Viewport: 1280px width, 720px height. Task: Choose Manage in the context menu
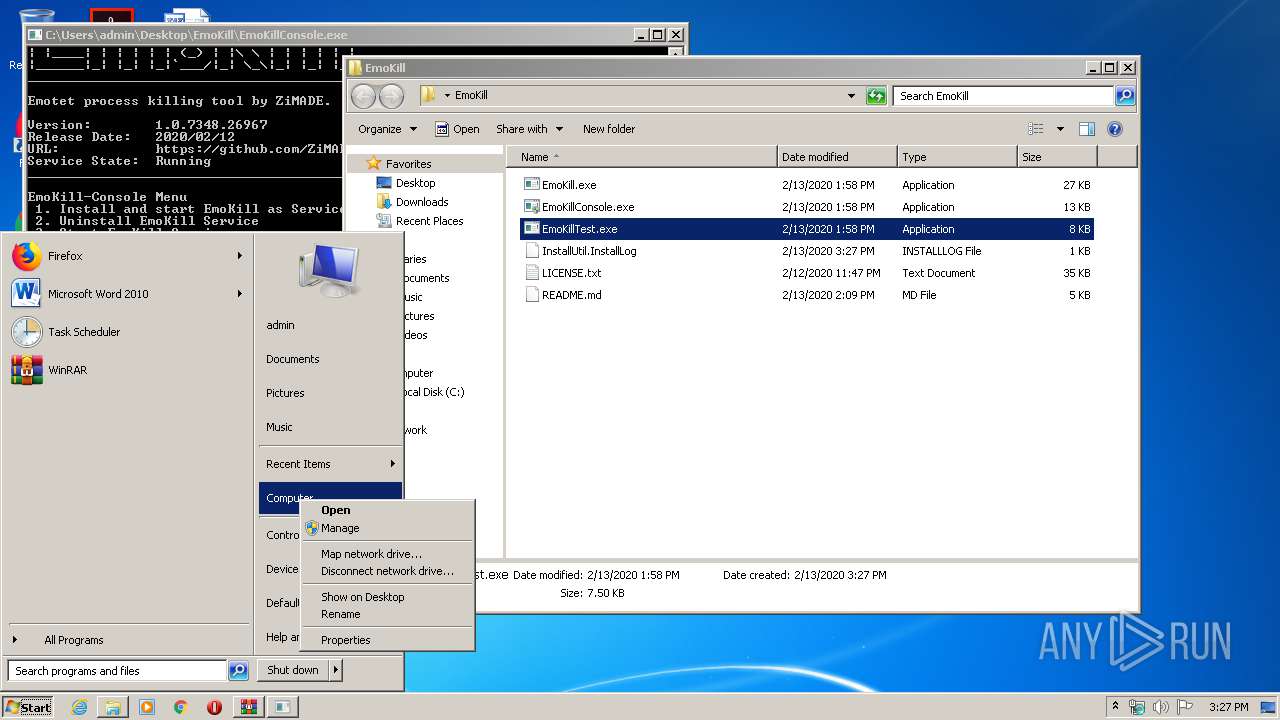pyautogui.click(x=387, y=528)
